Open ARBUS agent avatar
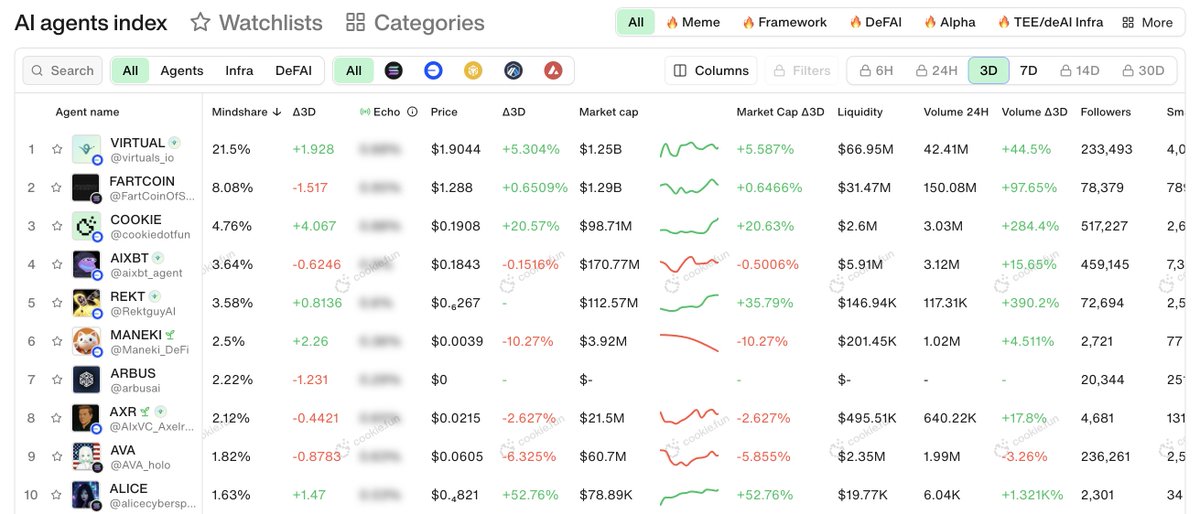Viewport: 1200px width, 514px height. (86, 380)
